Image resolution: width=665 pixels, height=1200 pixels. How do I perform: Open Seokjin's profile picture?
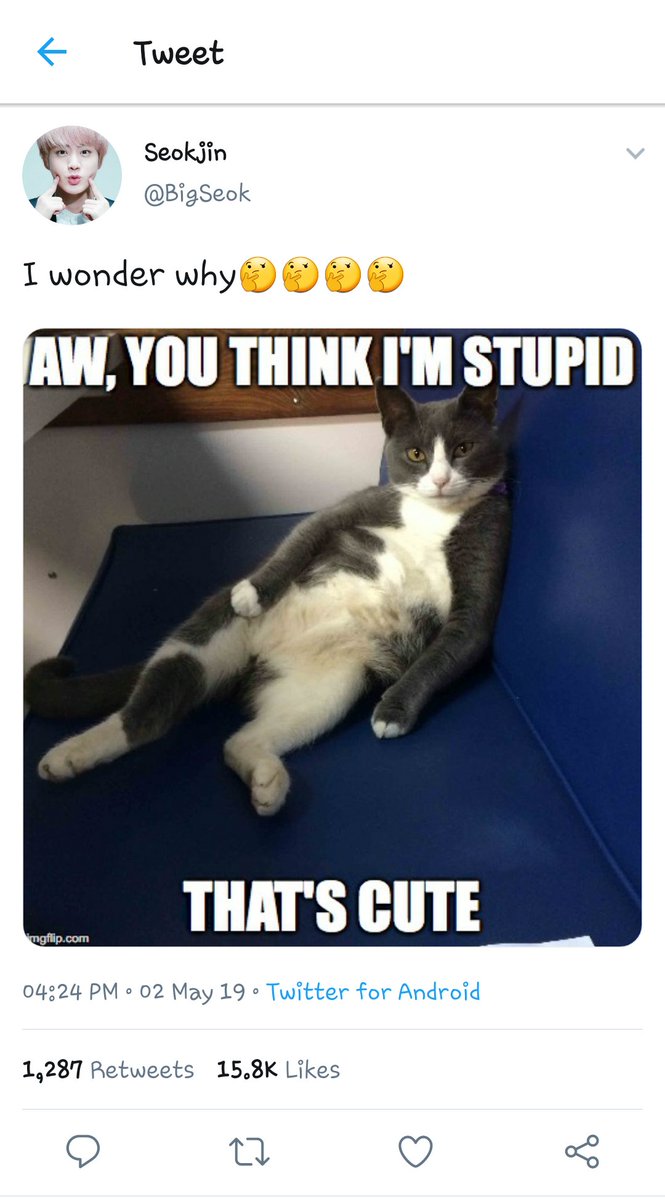[x=72, y=175]
